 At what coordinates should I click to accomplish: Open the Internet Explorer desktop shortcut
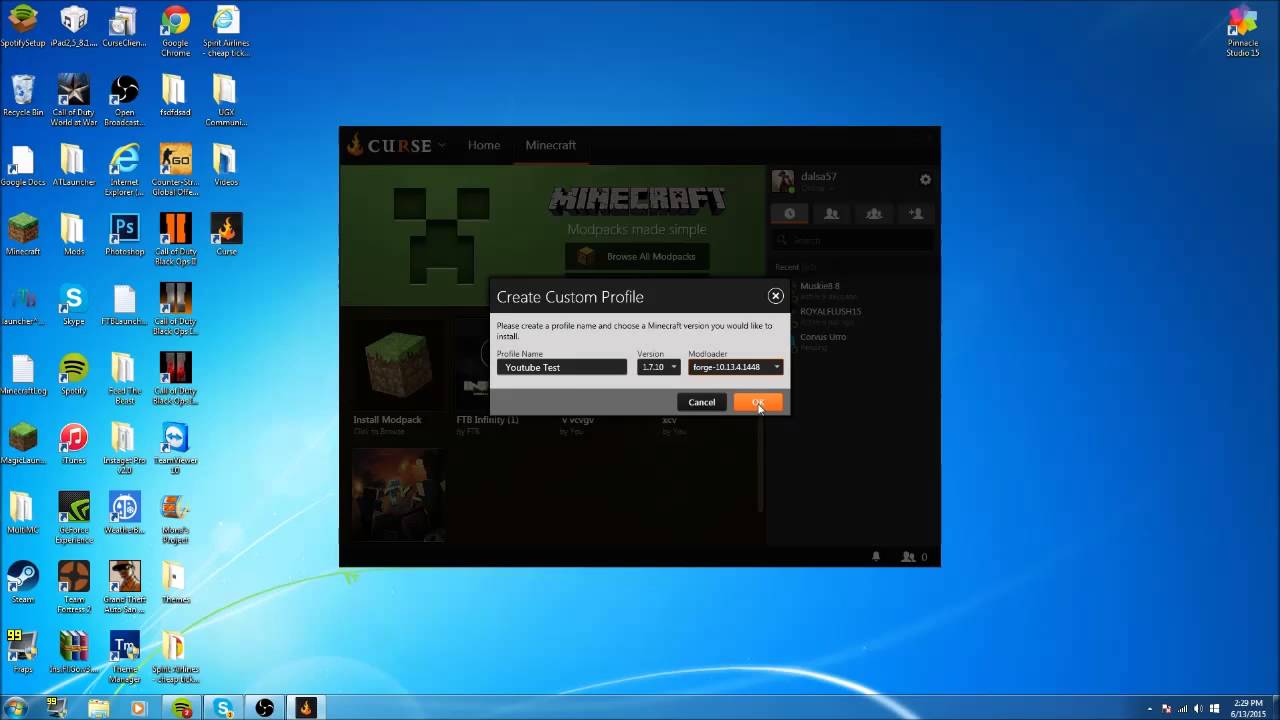pyautogui.click(x=124, y=170)
